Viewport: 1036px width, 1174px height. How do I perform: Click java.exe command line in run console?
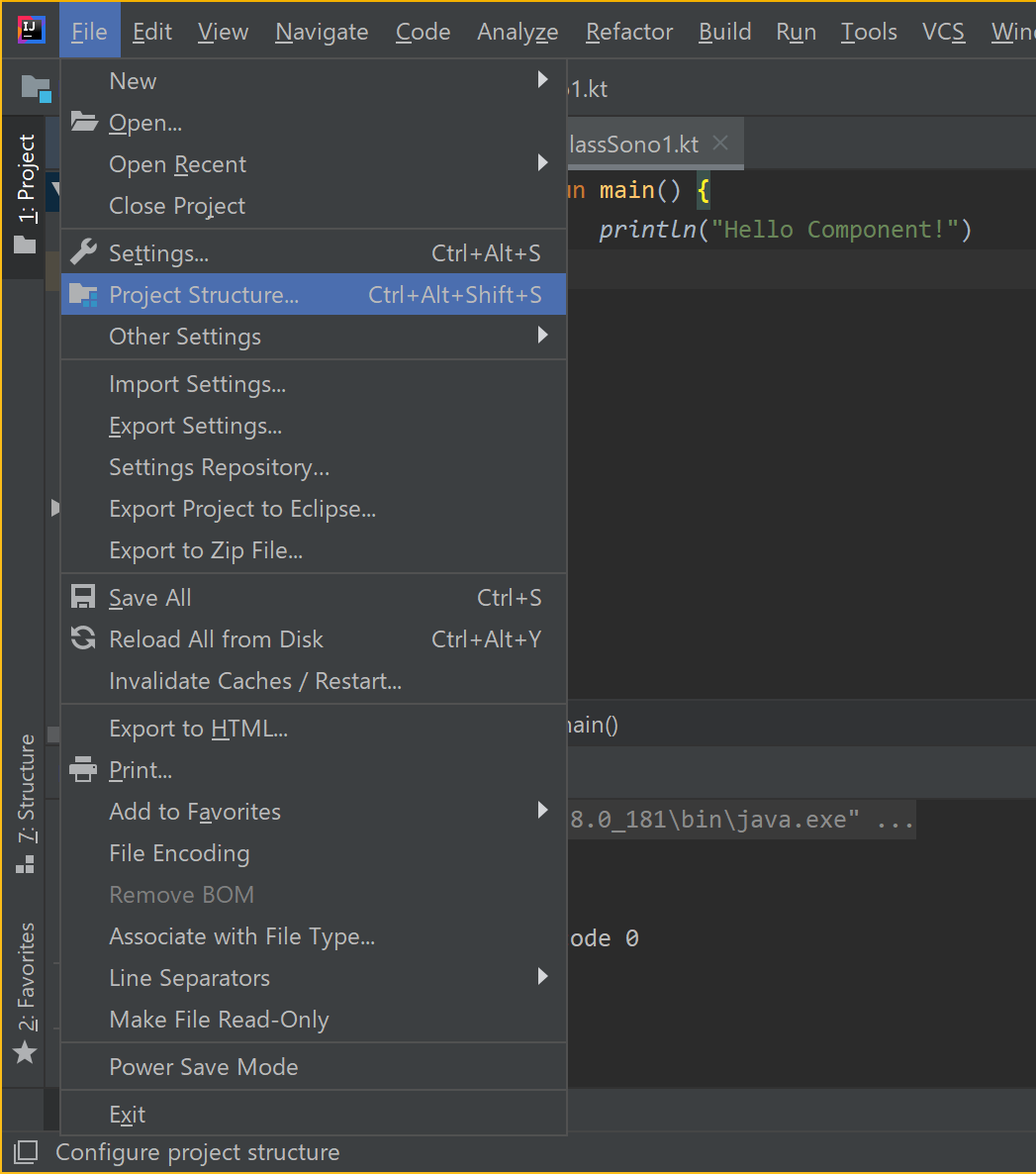point(741,819)
